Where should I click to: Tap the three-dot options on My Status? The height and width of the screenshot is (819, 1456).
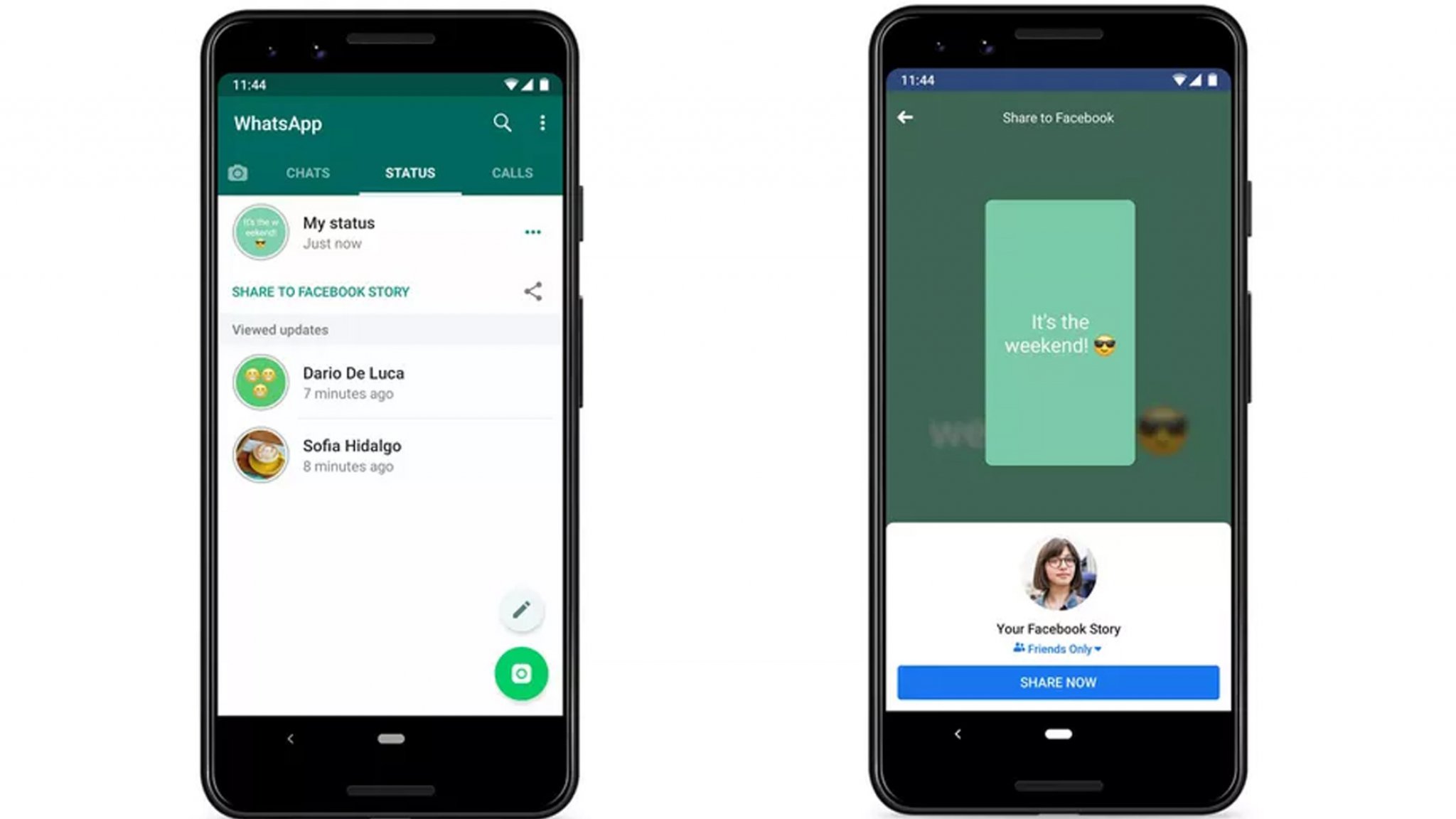tap(533, 232)
